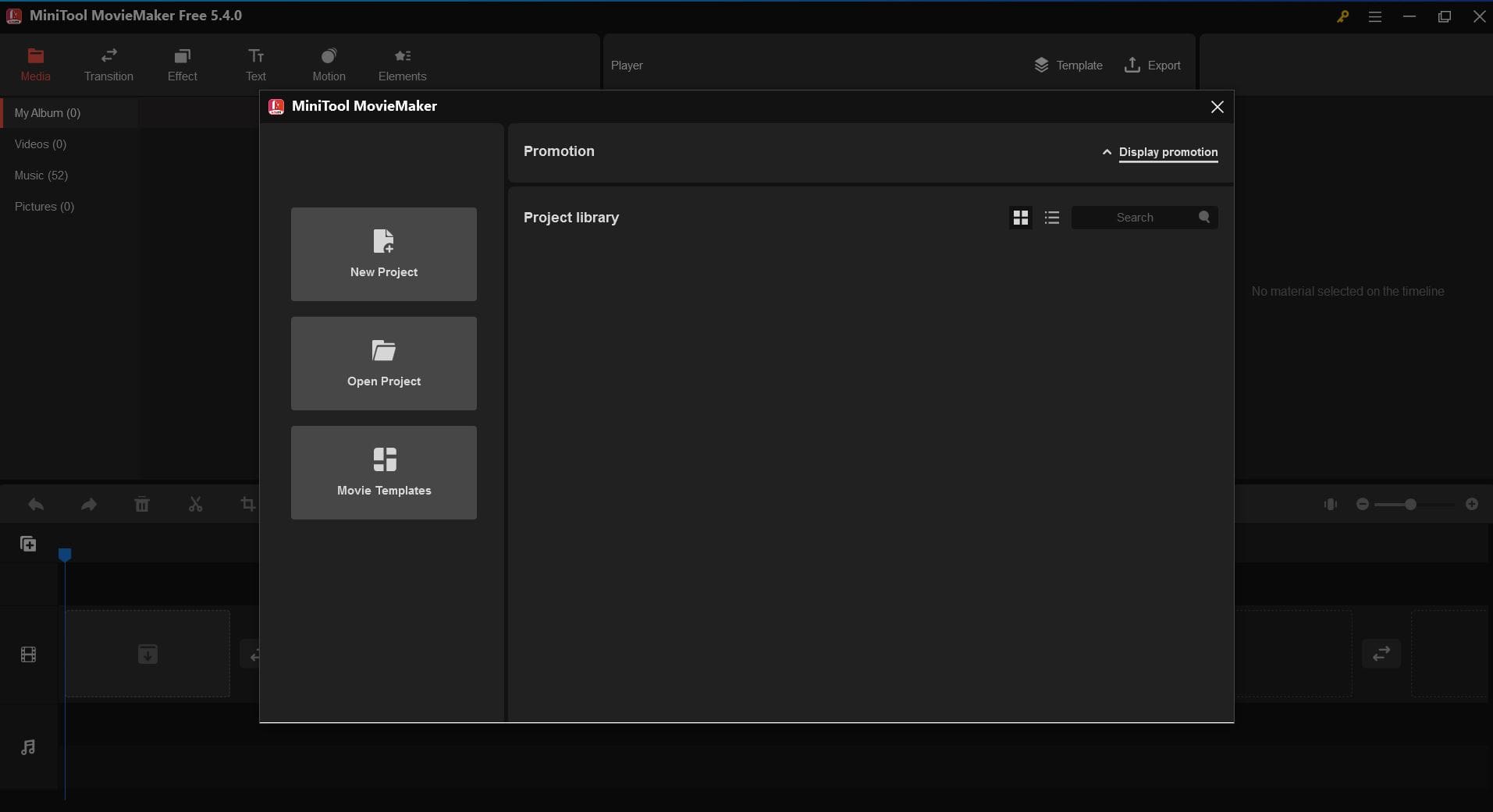
Task: Select My Album (0) in sidebar
Action: (70, 113)
